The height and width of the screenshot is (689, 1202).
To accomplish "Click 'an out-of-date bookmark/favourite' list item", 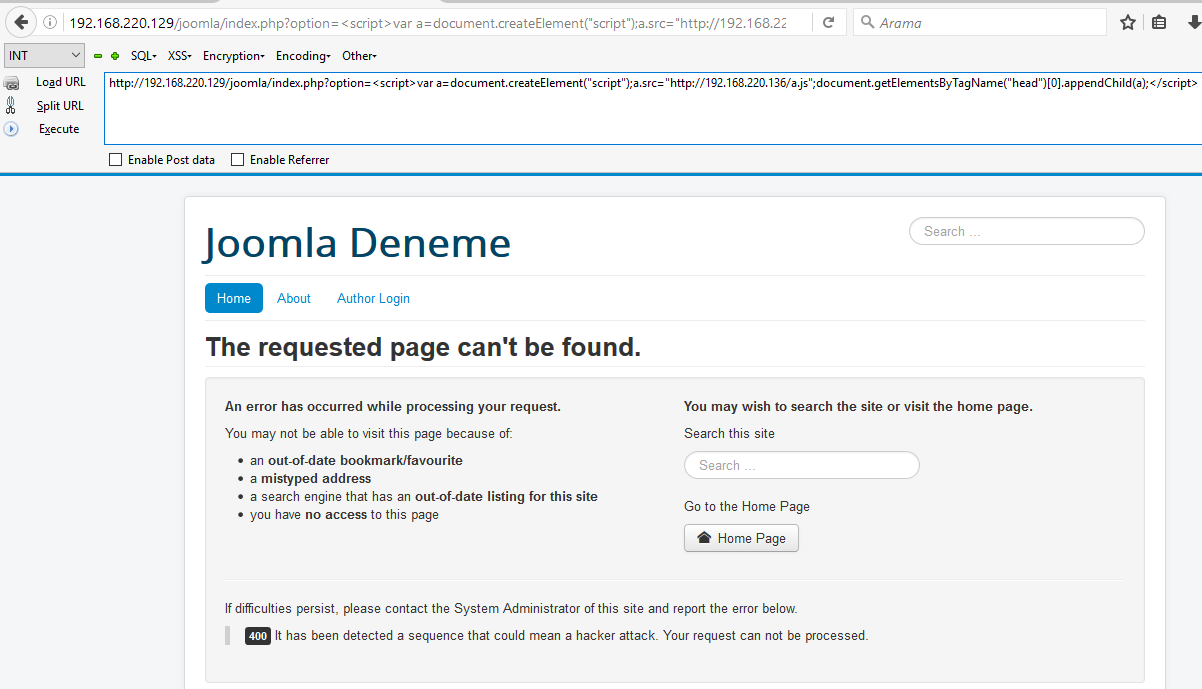I will click(356, 460).
